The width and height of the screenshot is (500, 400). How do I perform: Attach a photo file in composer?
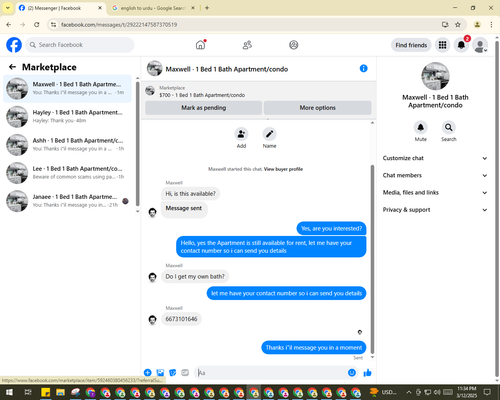point(160,373)
